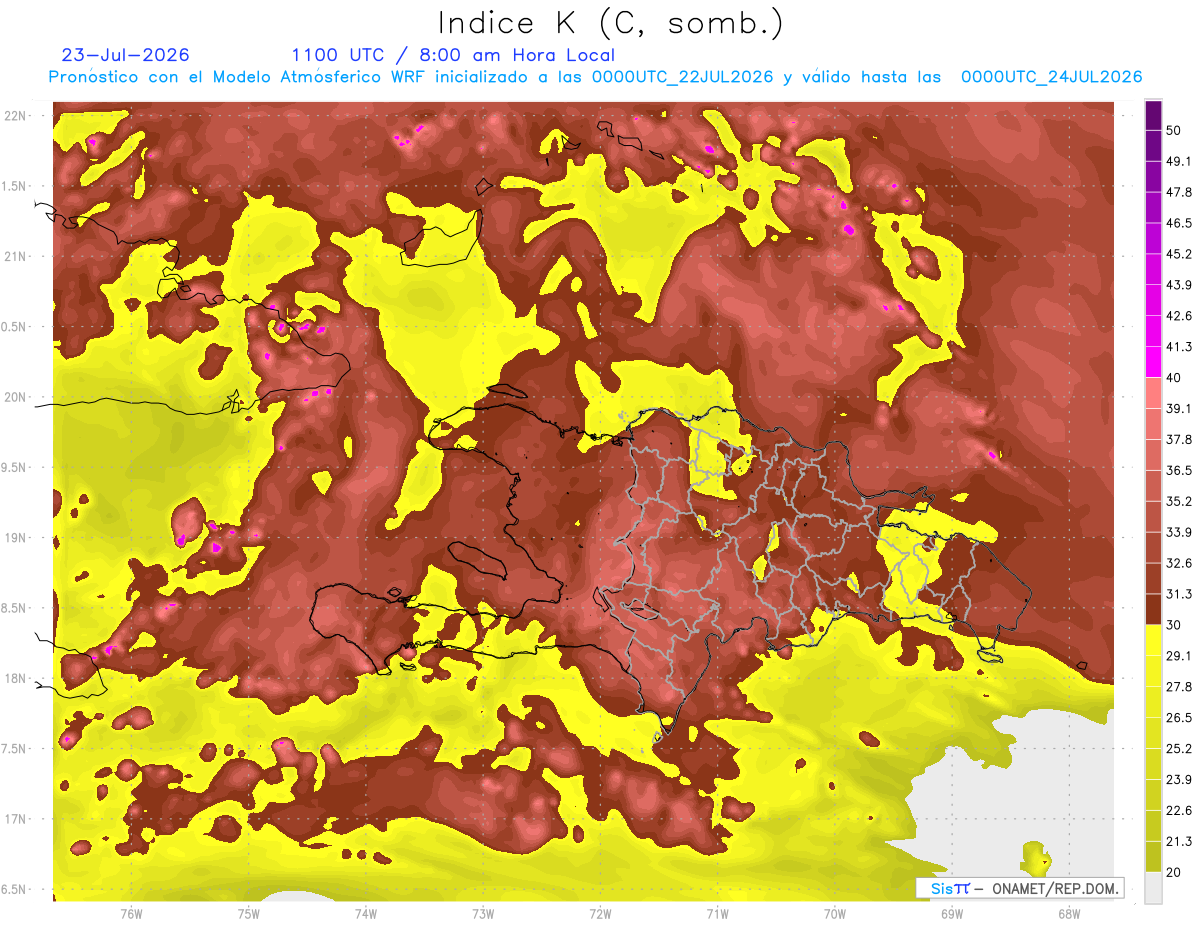Click the longitude label "75W"
The image size is (1200, 927).
[248, 913]
